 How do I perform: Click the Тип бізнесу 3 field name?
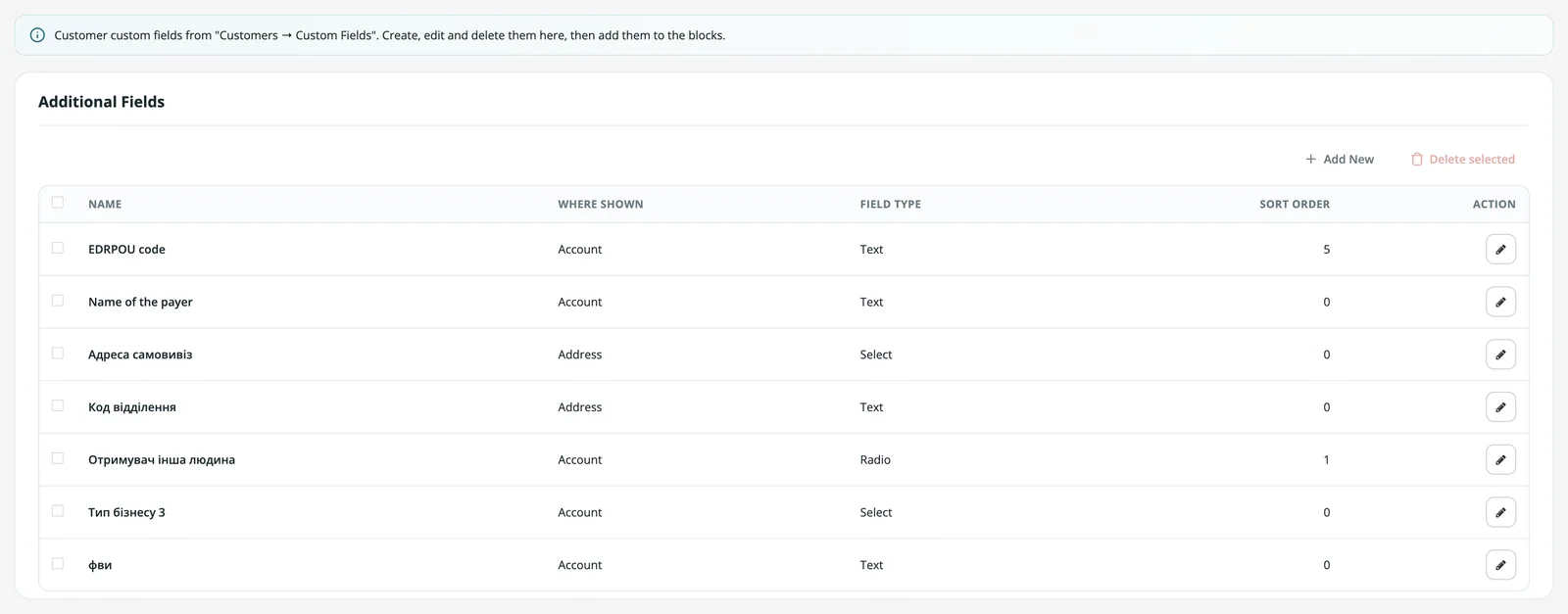(x=126, y=513)
